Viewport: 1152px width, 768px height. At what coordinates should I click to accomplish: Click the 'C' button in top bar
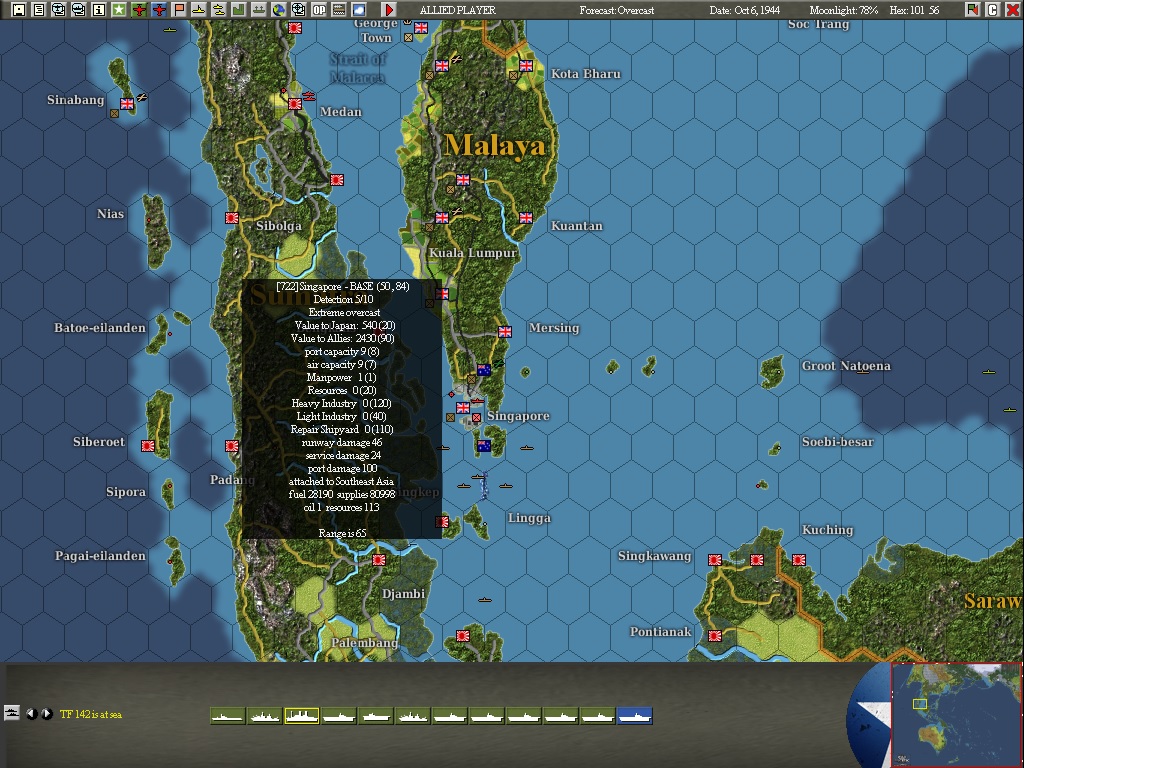(993, 10)
